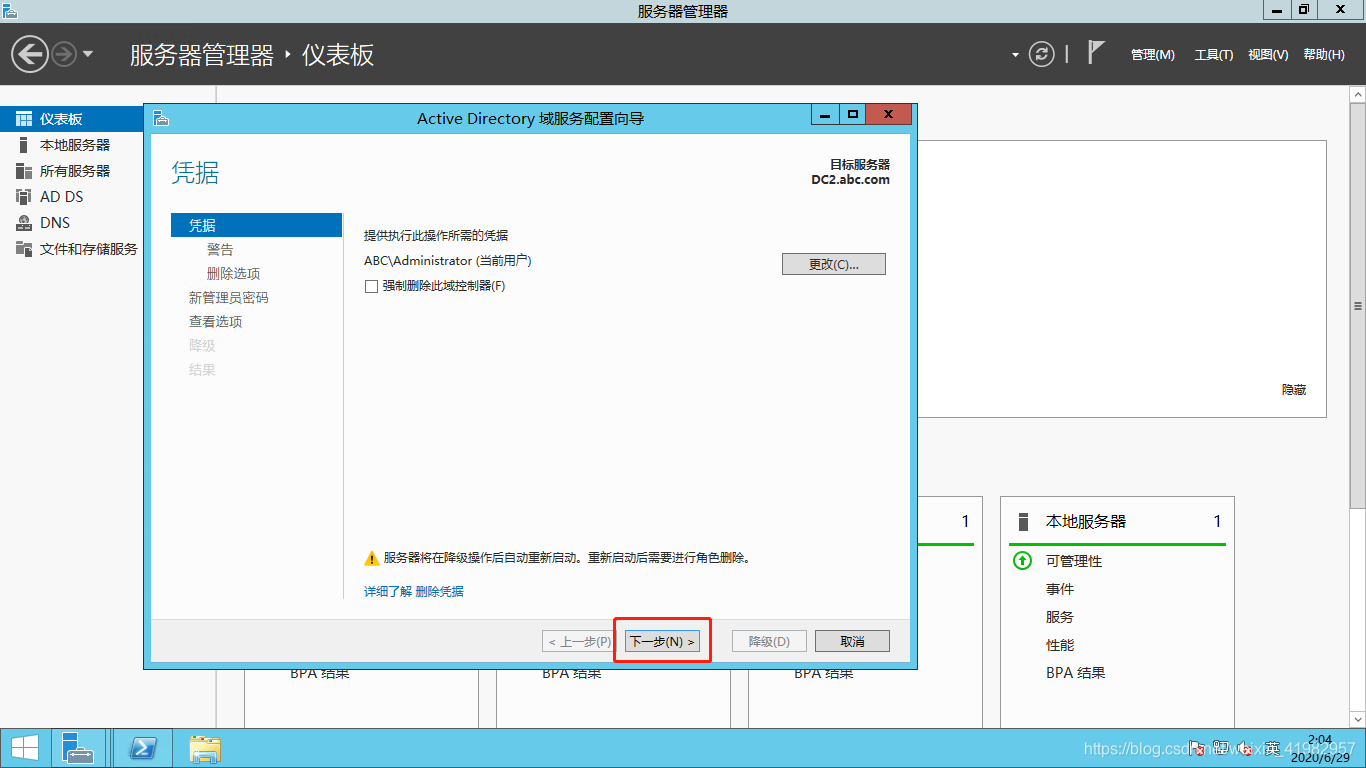This screenshot has width=1366, height=768.
Task: Open 事件 in 本地服务器 tile
Action: point(1060,589)
